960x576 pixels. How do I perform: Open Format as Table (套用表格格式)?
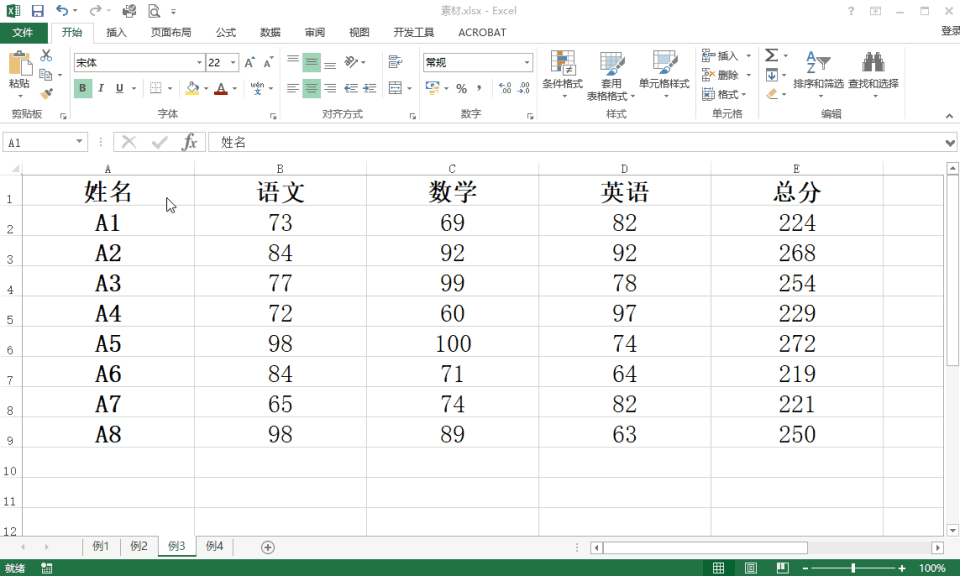(611, 76)
